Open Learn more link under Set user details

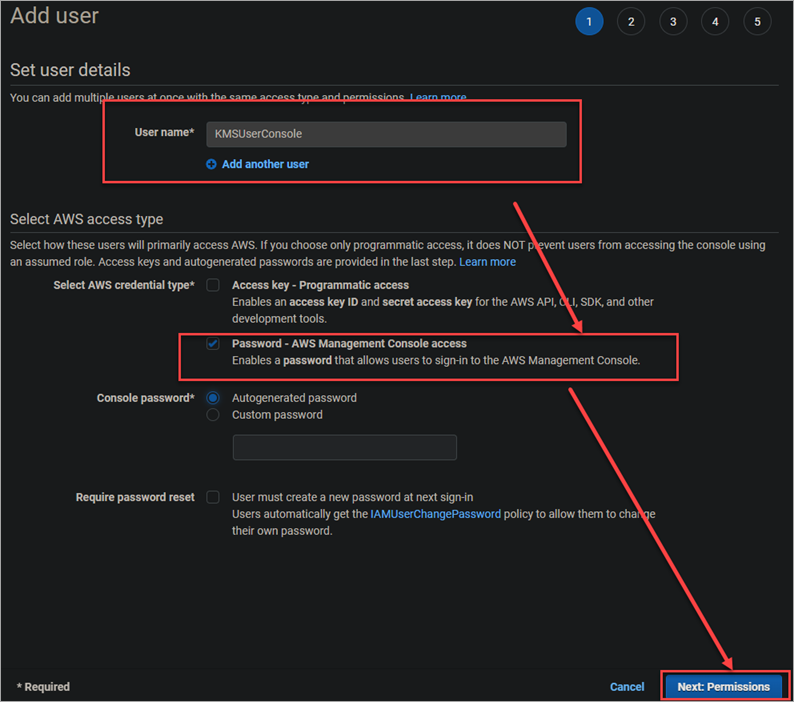pyautogui.click(x=439, y=97)
